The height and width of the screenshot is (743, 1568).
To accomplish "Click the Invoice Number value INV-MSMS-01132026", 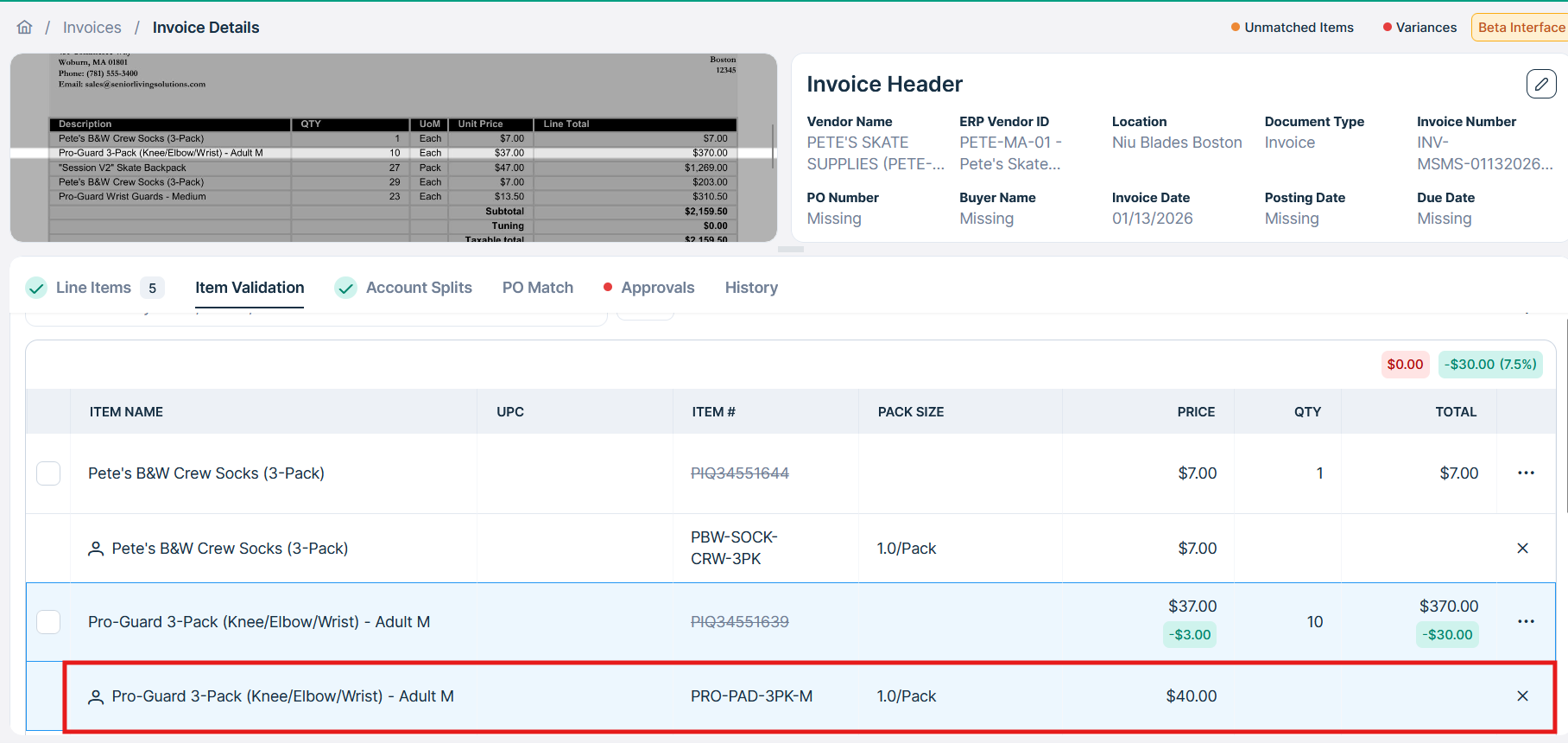I will point(1485,153).
